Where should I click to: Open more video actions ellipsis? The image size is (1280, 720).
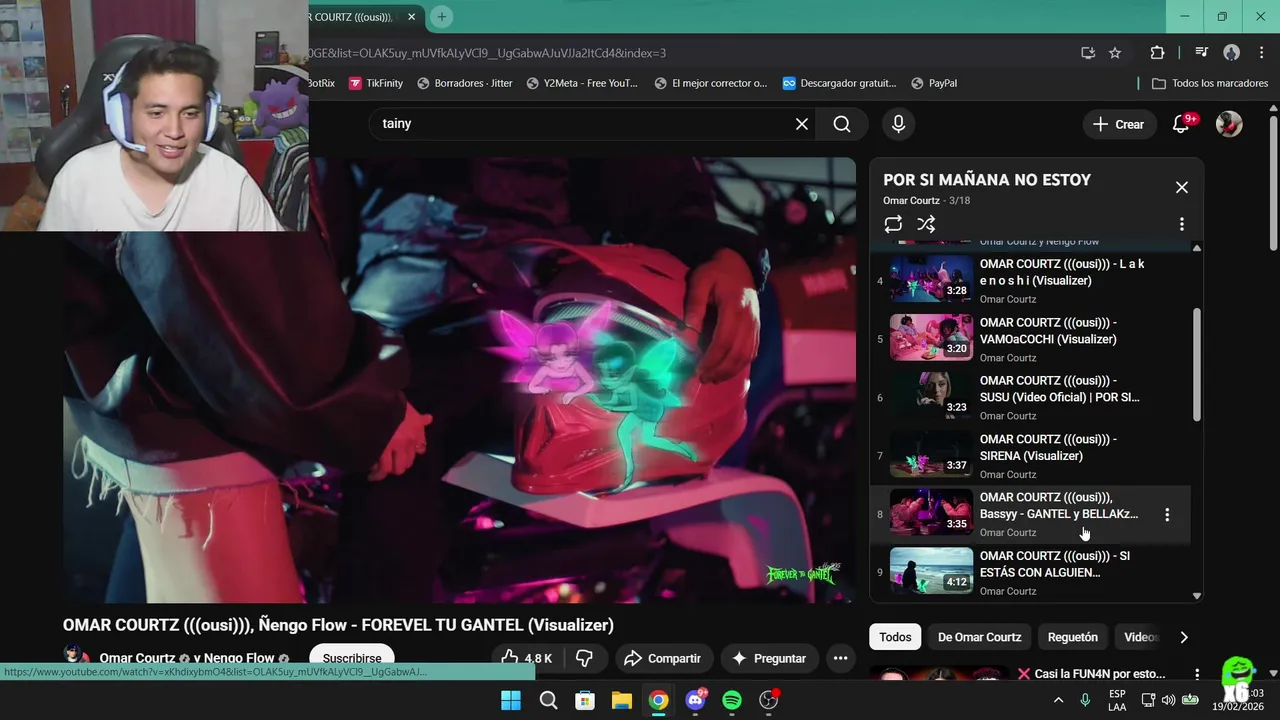pyautogui.click(x=841, y=658)
